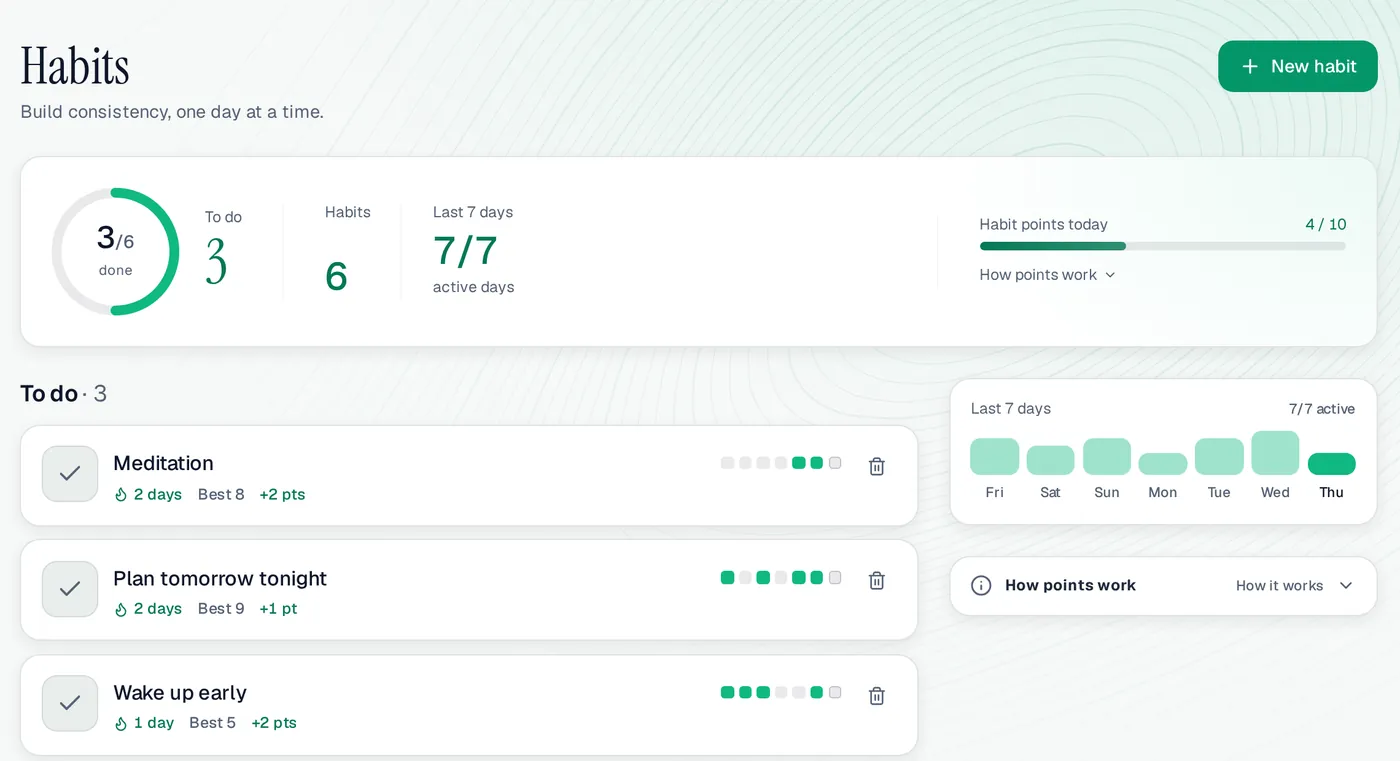Click the Meditation streak flame icon
Viewport: 1400px width, 761px height.
(x=121, y=495)
